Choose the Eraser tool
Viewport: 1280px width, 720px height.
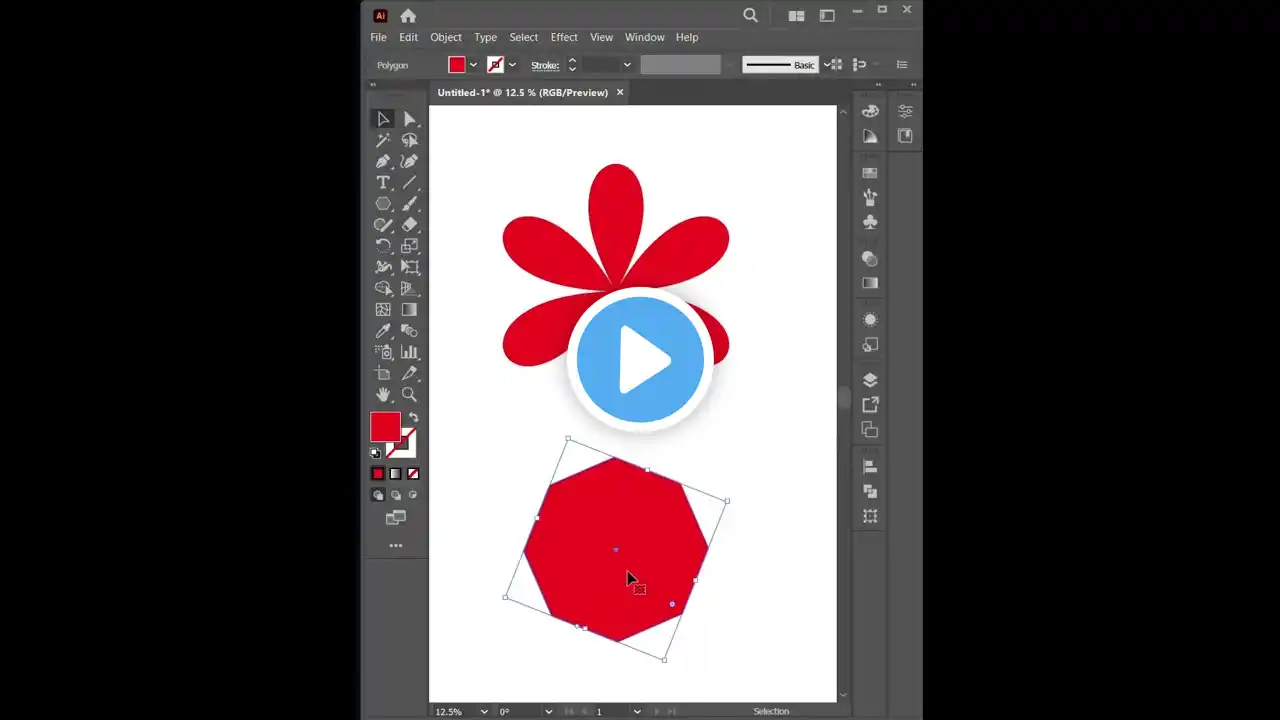point(409,225)
